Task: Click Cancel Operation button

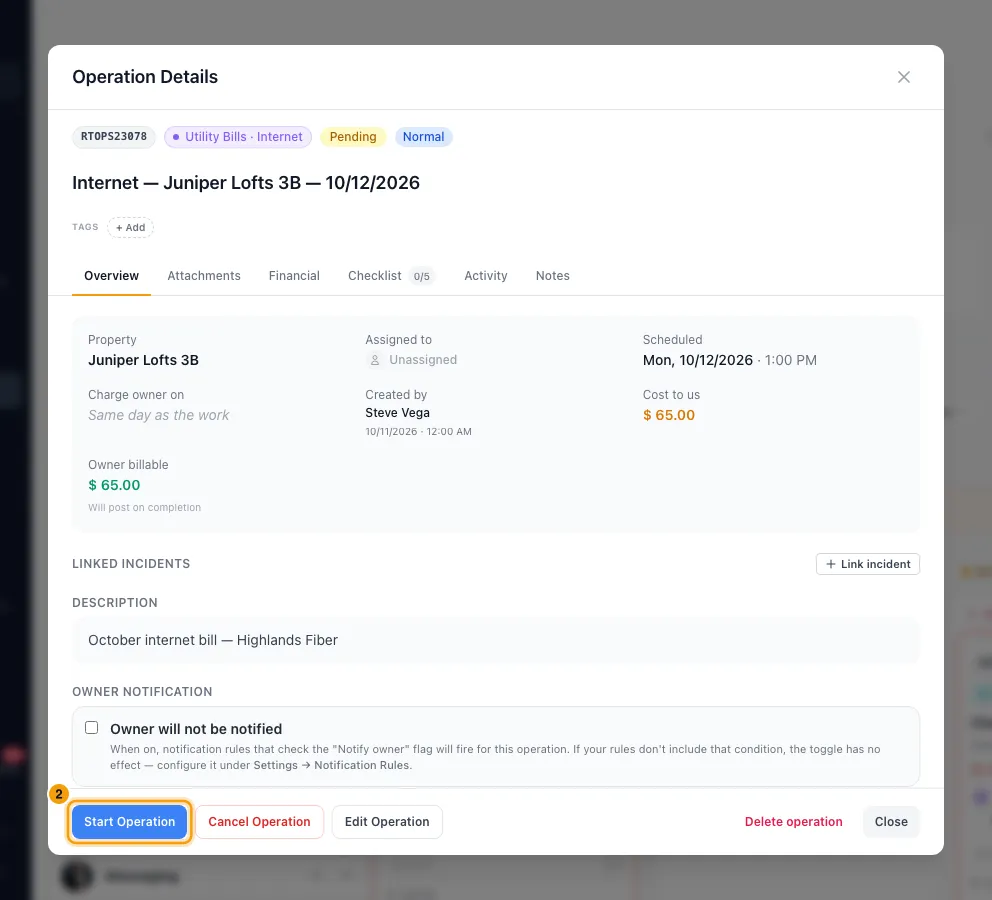Action: (x=259, y=822)
